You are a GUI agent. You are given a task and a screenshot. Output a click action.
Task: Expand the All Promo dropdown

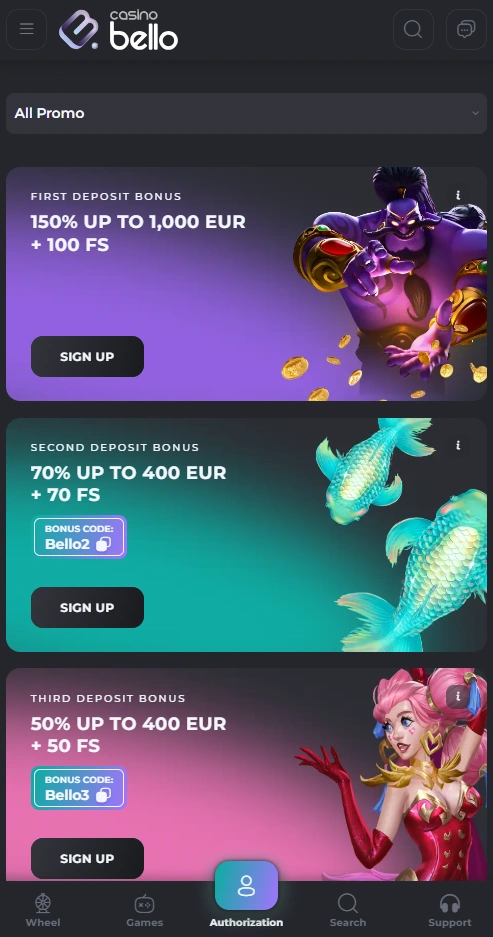(246, 113)
